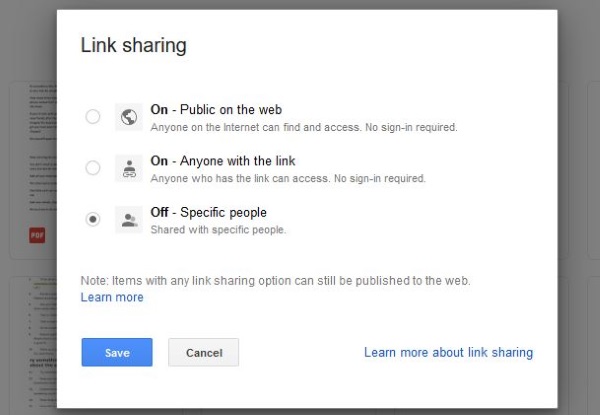Image resolution: width=600 pixels, height=415 pixels.
Task: Click the note about publishing to the web
Action: (x=275, y=280)
